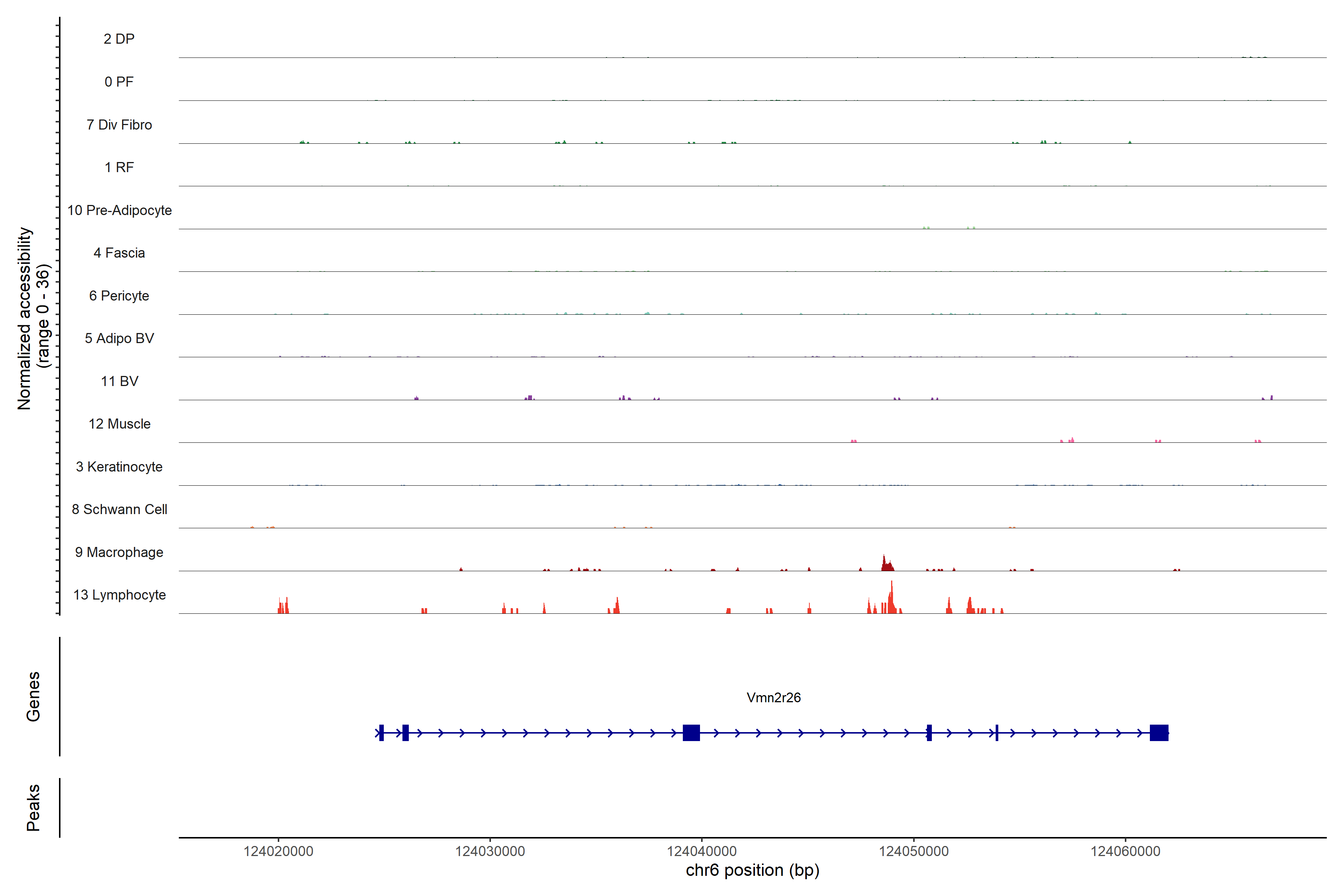The height and width of the screenshot is (896, 1344).
Task: Click the 13 Lymphocyte track label
Action: pyautogui.click(x=119, y=595)
